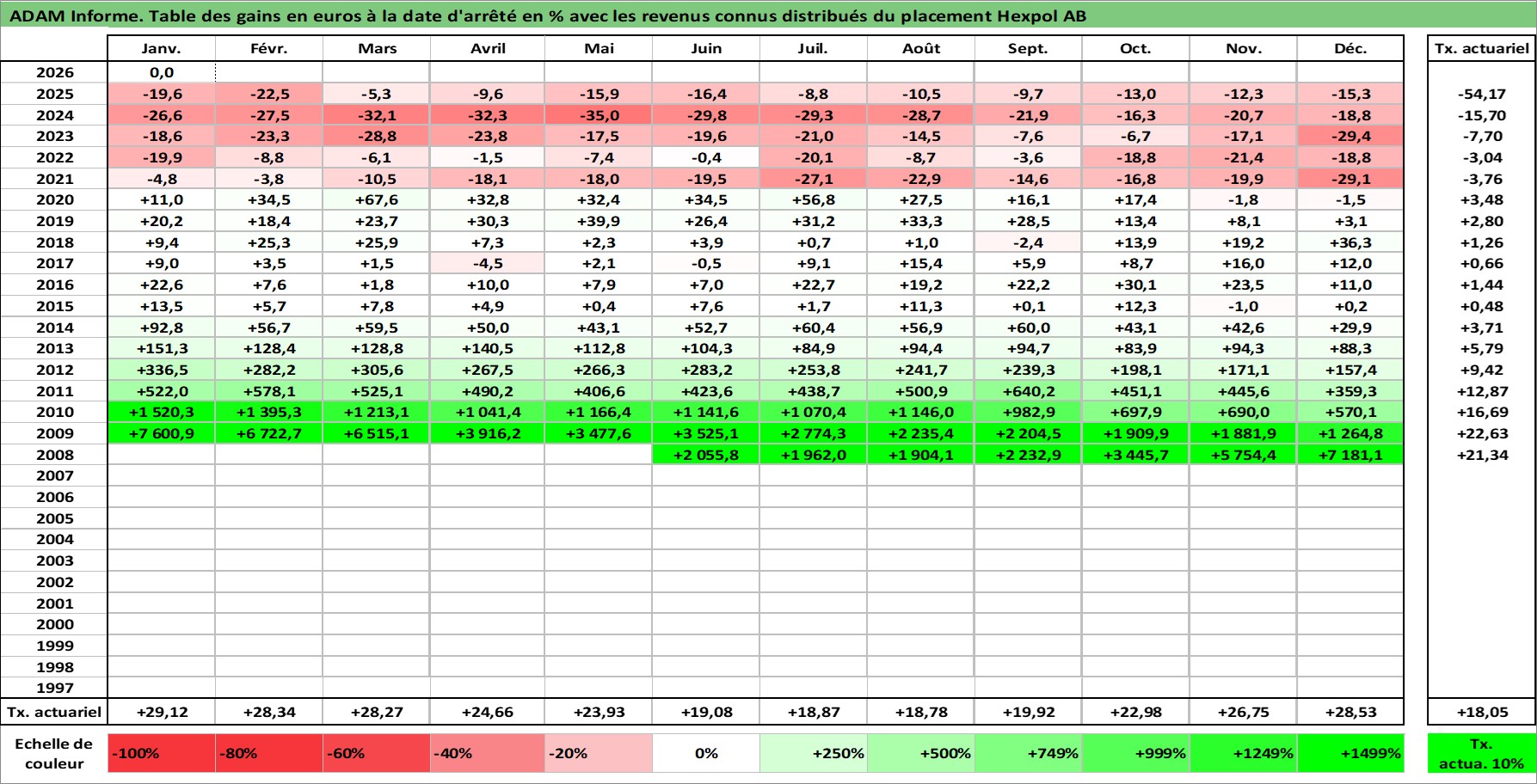Click the Janv. column header
This screenshot has width=1537, height=784.
(x=162, y=48)
